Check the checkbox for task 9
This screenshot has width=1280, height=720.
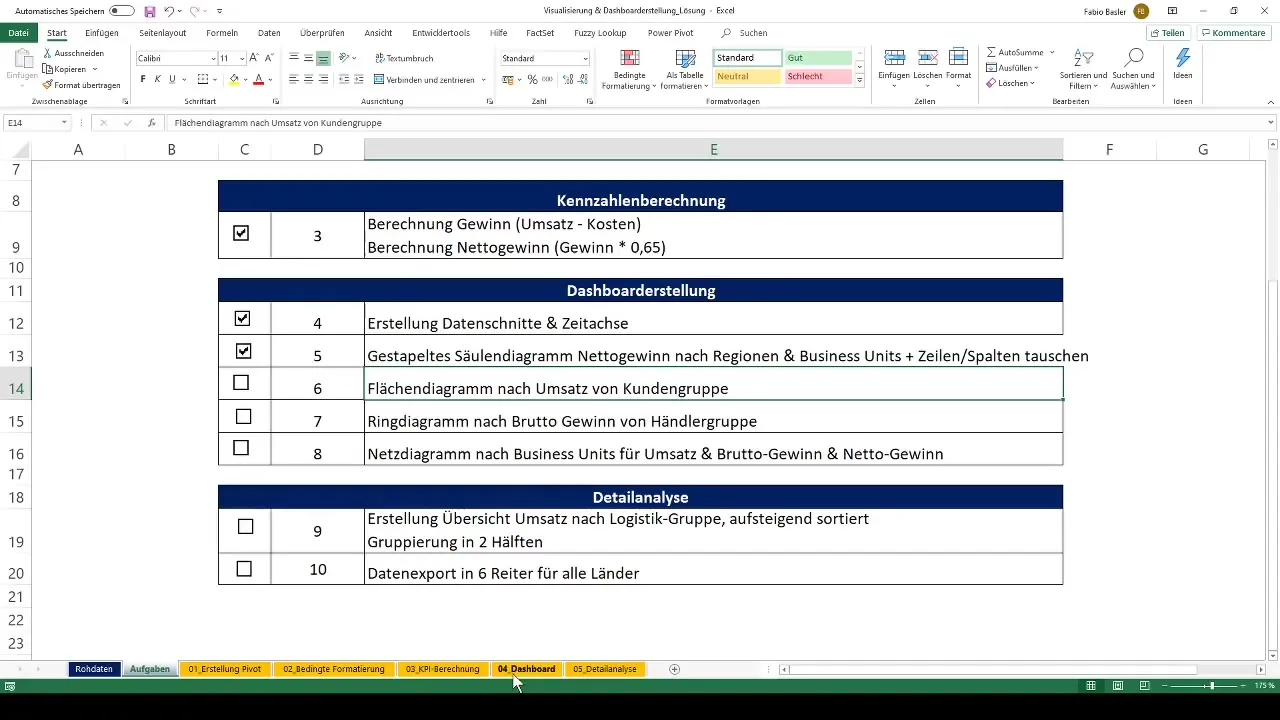coord(245,526)
